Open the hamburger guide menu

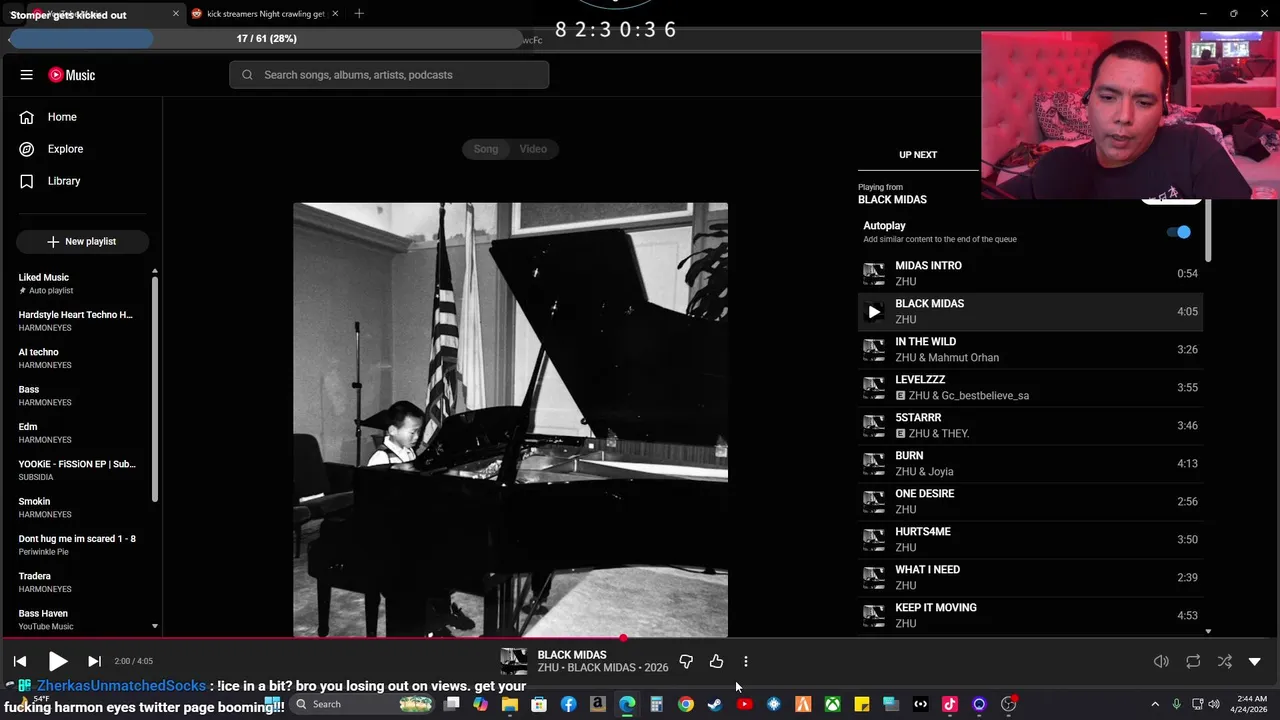click(27, 75)
